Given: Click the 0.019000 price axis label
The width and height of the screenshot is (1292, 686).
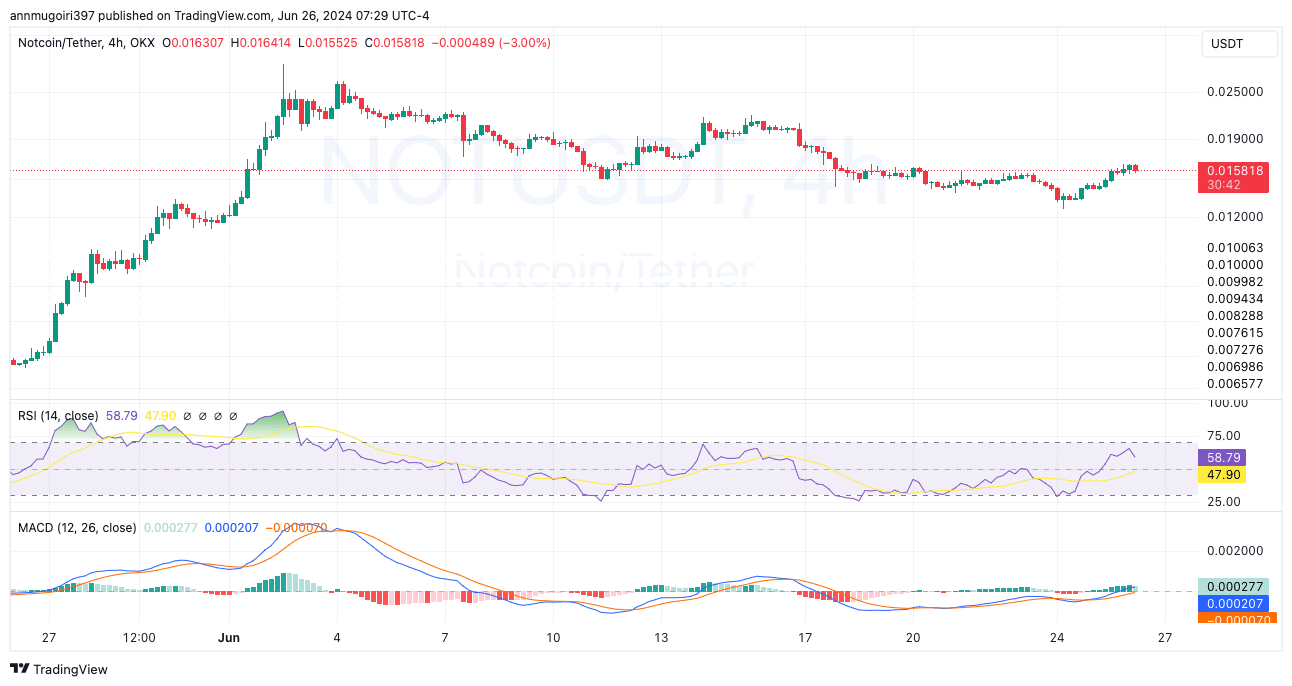Looking at the screenshot, I should [1235, 139].
